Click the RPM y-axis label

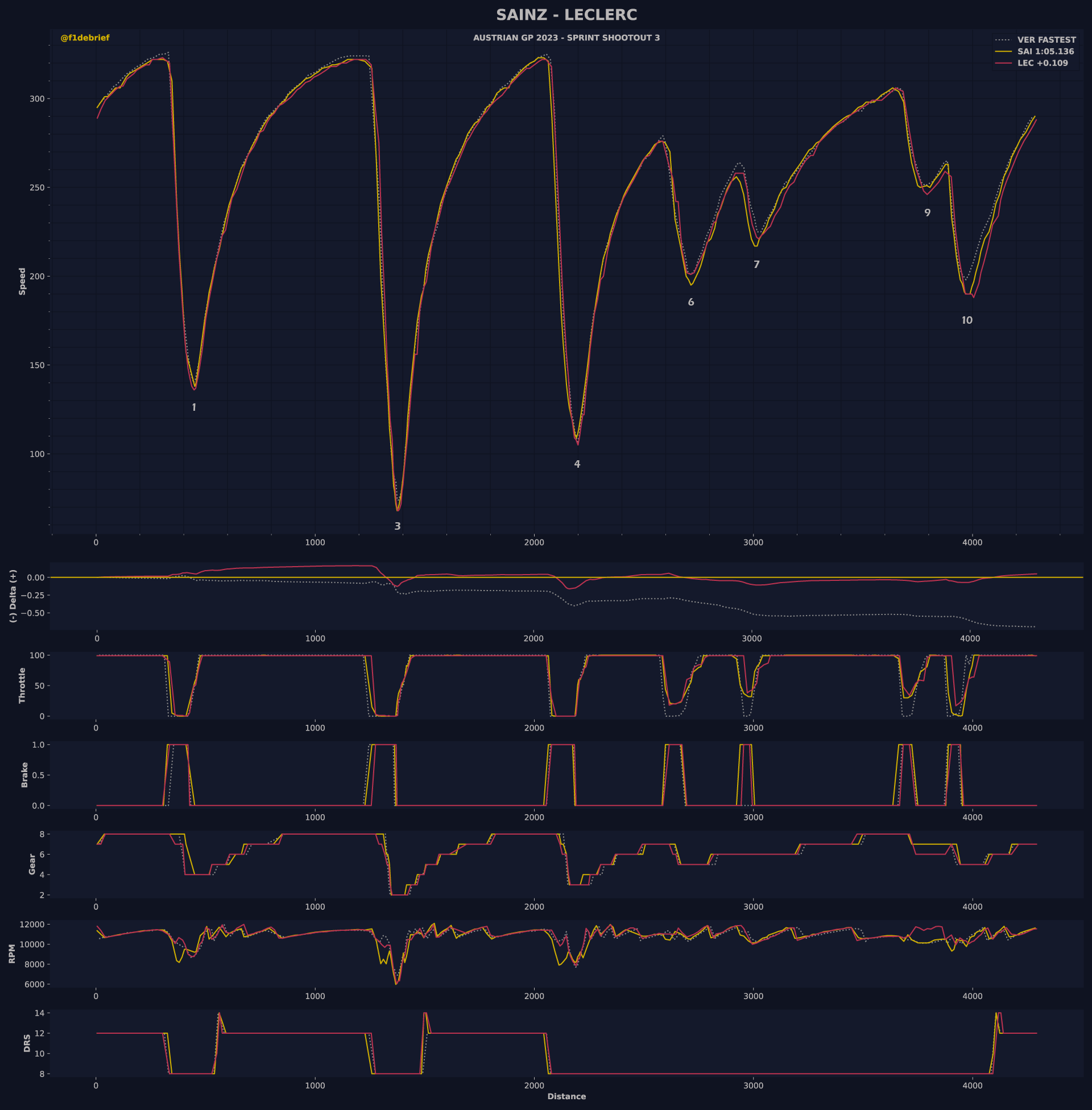[x=12, y=954]
